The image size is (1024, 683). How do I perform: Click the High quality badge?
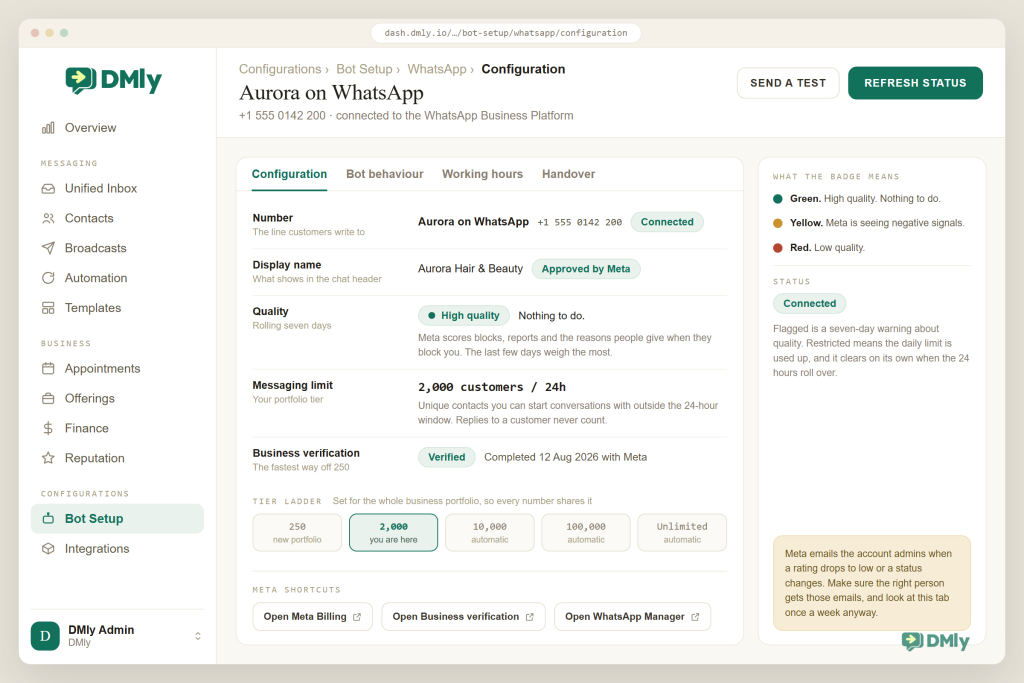click(x=464, y=316)
